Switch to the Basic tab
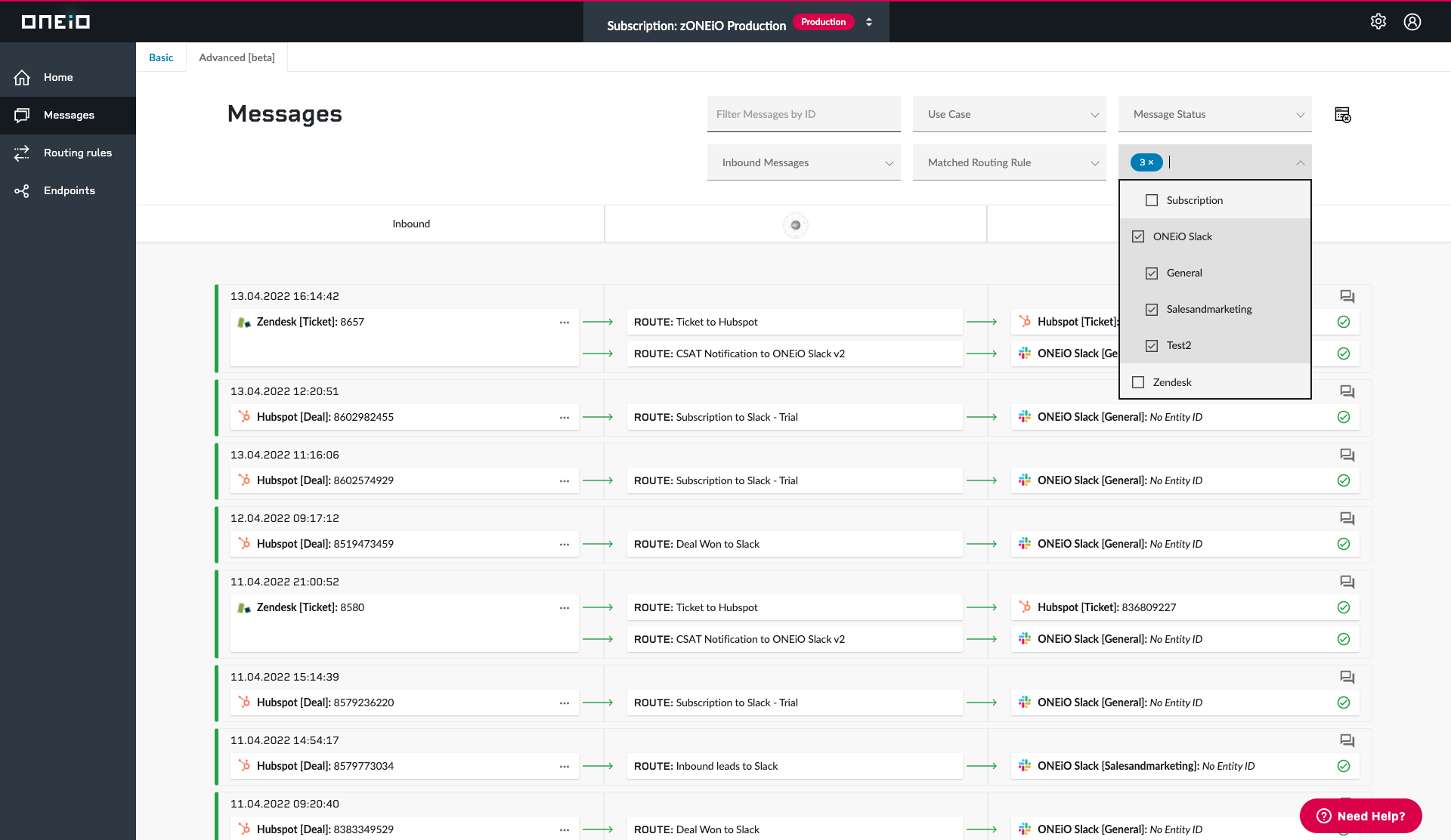The width and height of the screenshot is (1451, 840). 161,57
